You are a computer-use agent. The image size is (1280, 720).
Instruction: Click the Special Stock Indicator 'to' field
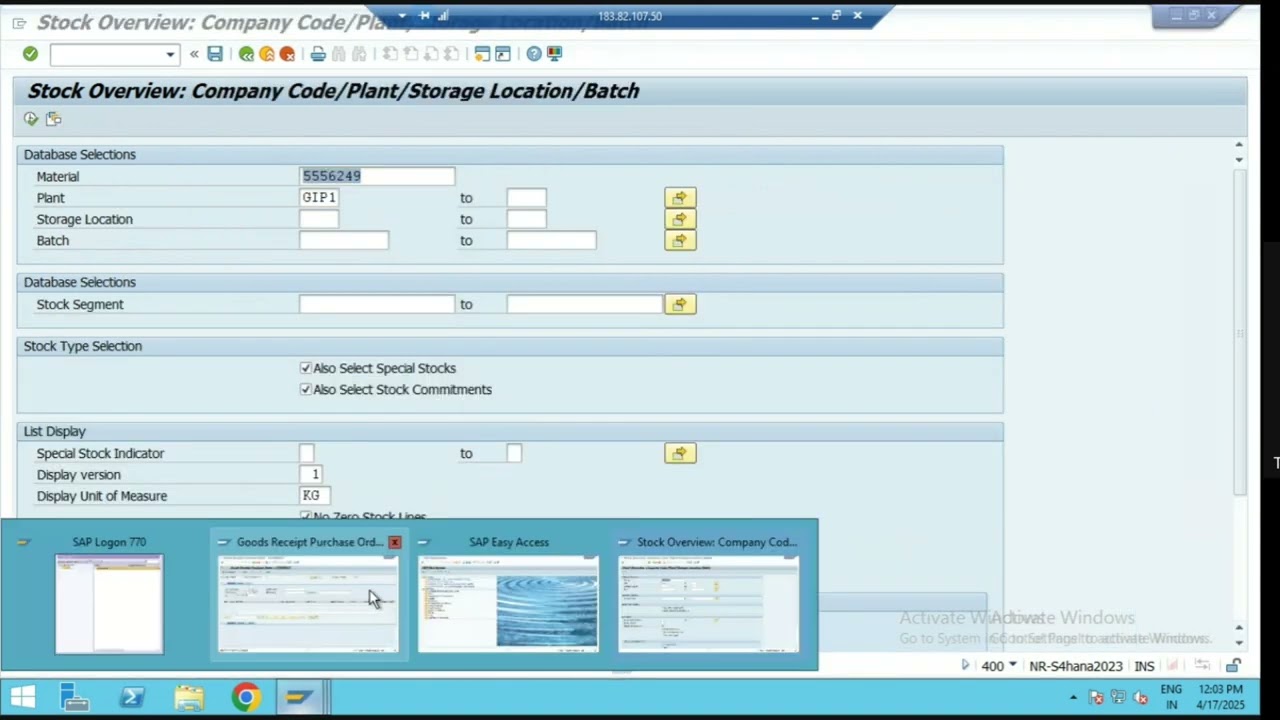coord(514,453)
